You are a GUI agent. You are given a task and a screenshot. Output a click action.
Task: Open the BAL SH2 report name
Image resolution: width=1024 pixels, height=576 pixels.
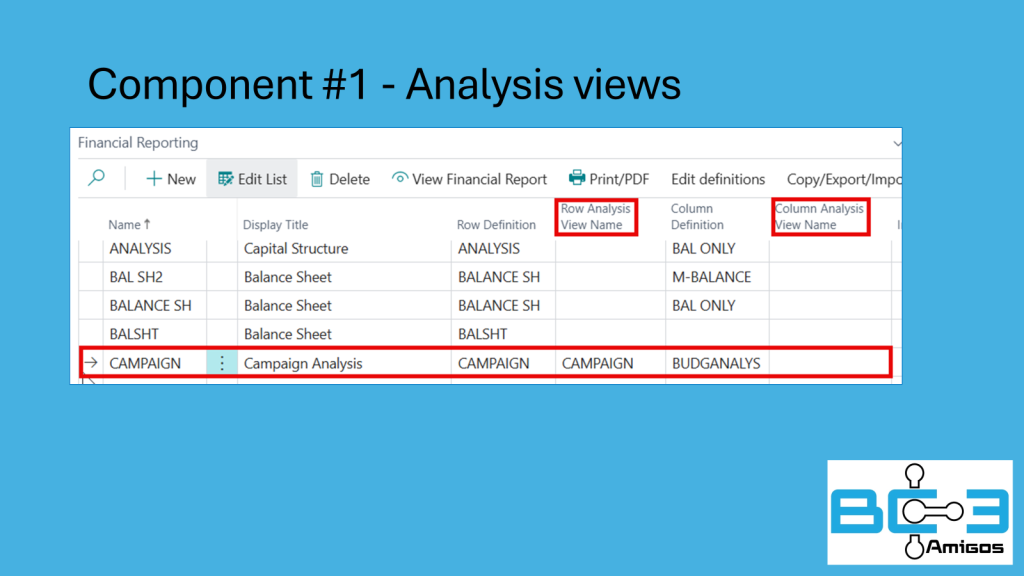136,277
